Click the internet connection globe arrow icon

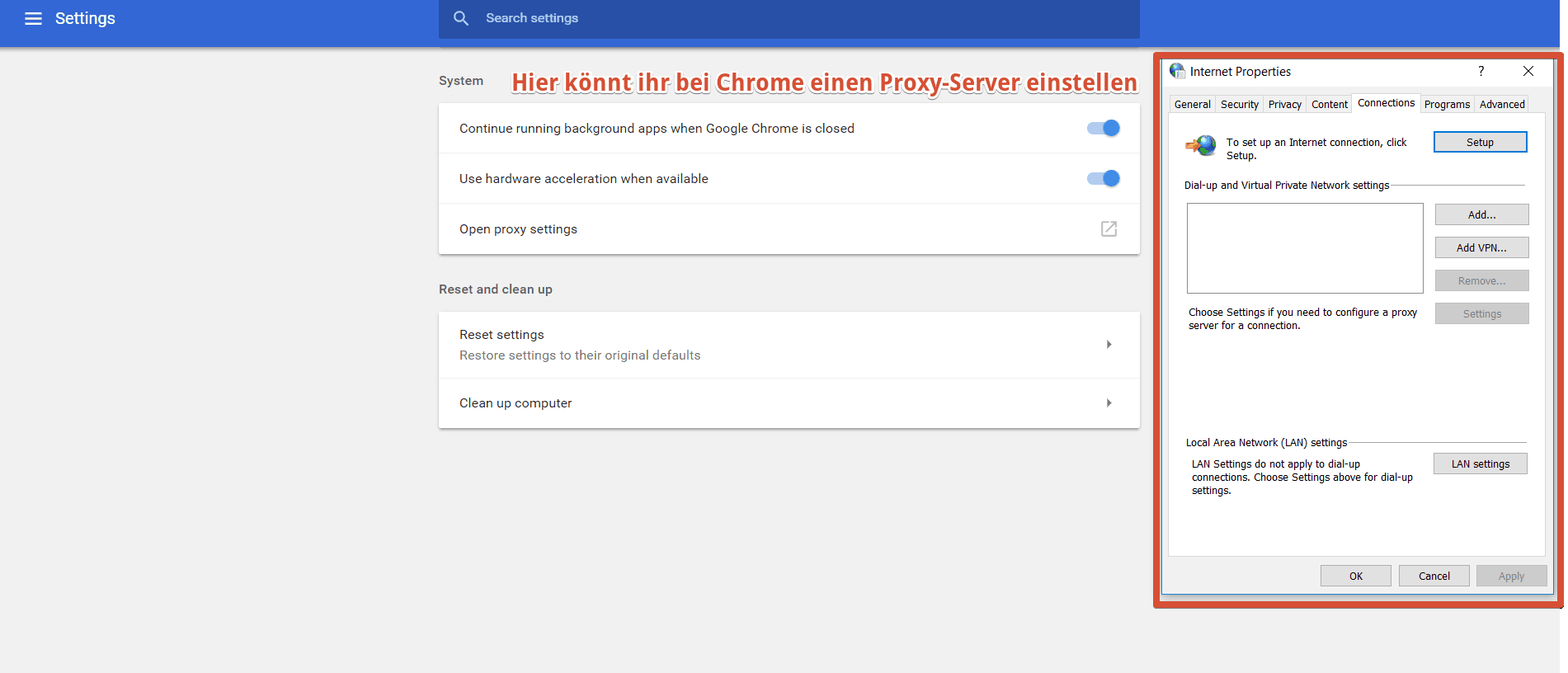(x=1201, y=146)
